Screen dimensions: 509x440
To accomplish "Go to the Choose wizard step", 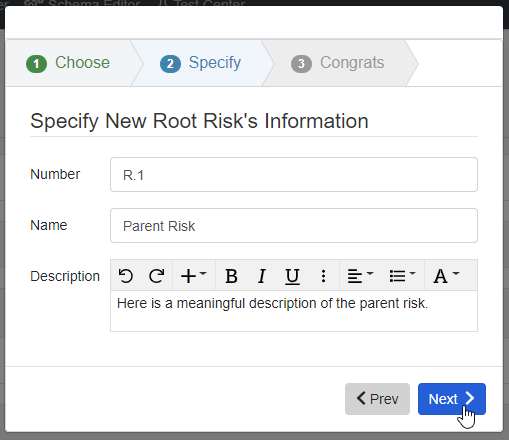I will point(68,63).
